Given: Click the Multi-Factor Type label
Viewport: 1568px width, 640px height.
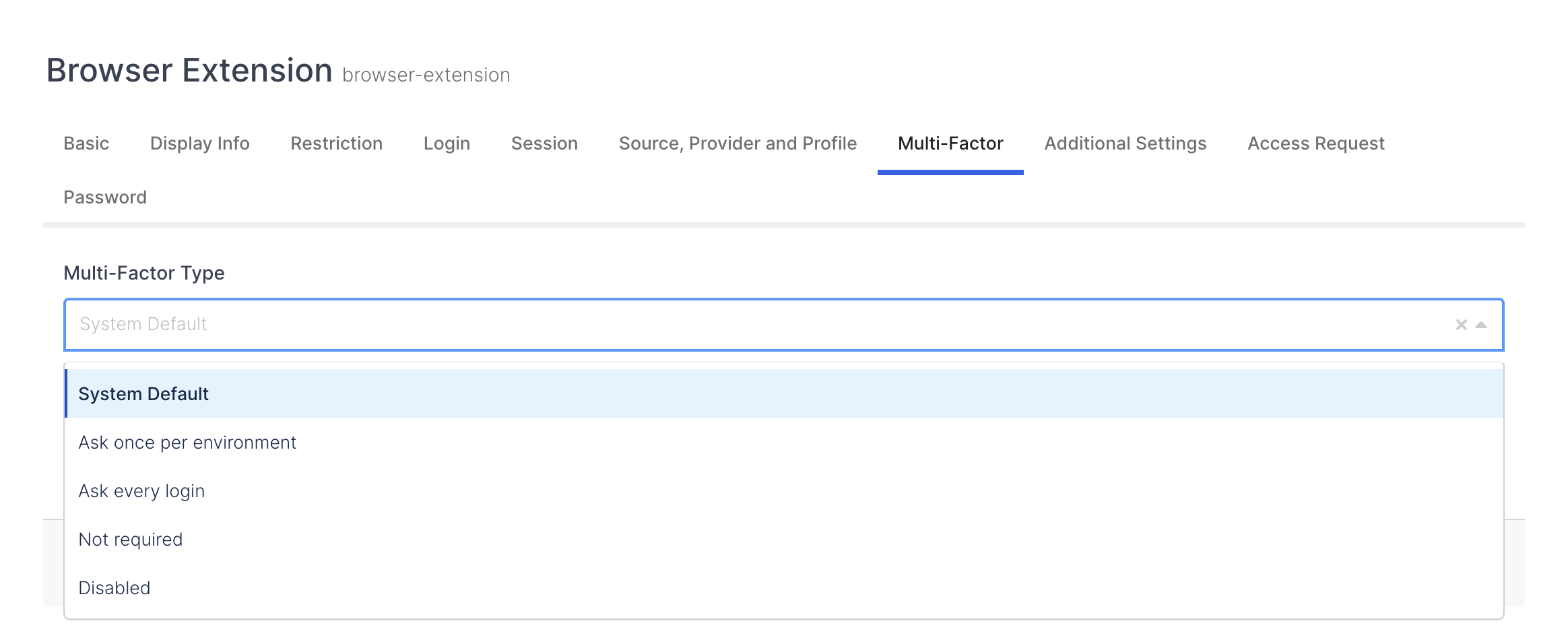Looking at the screenshot, I should [144, 273].
